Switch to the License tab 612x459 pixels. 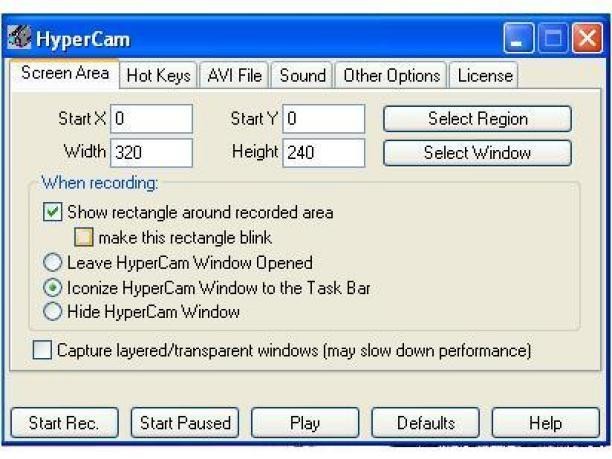point(485,75)
